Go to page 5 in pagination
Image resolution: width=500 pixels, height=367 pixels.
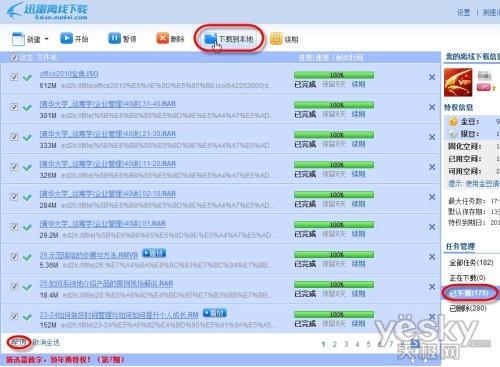coord(369,344)
